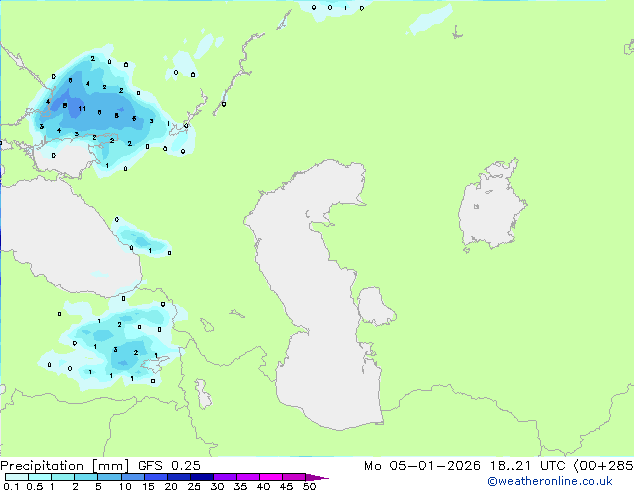Click the '20' legend scale label
Screen dimensions: 634x490
(x=171, y=486)
